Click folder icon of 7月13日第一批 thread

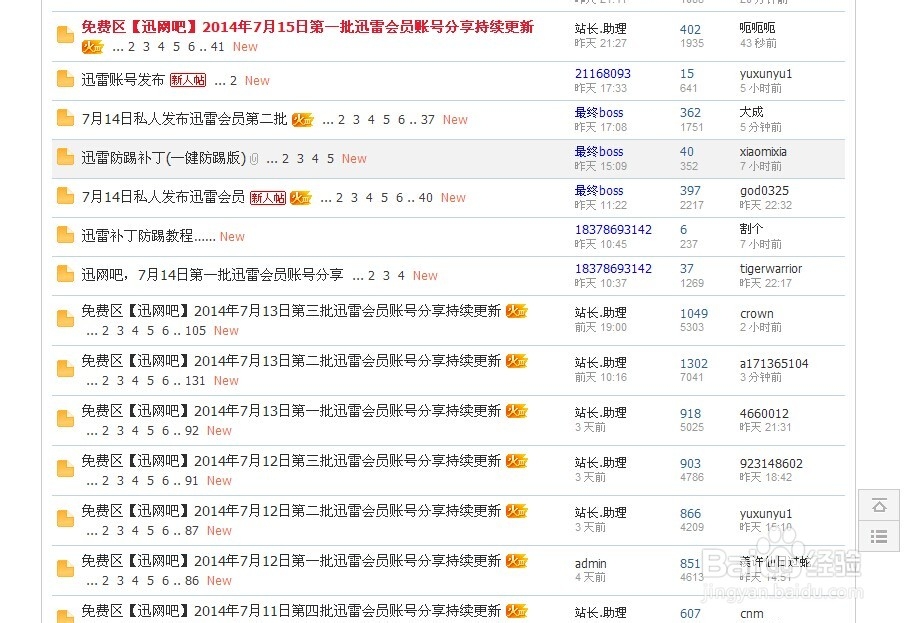(x=65, y=420)
